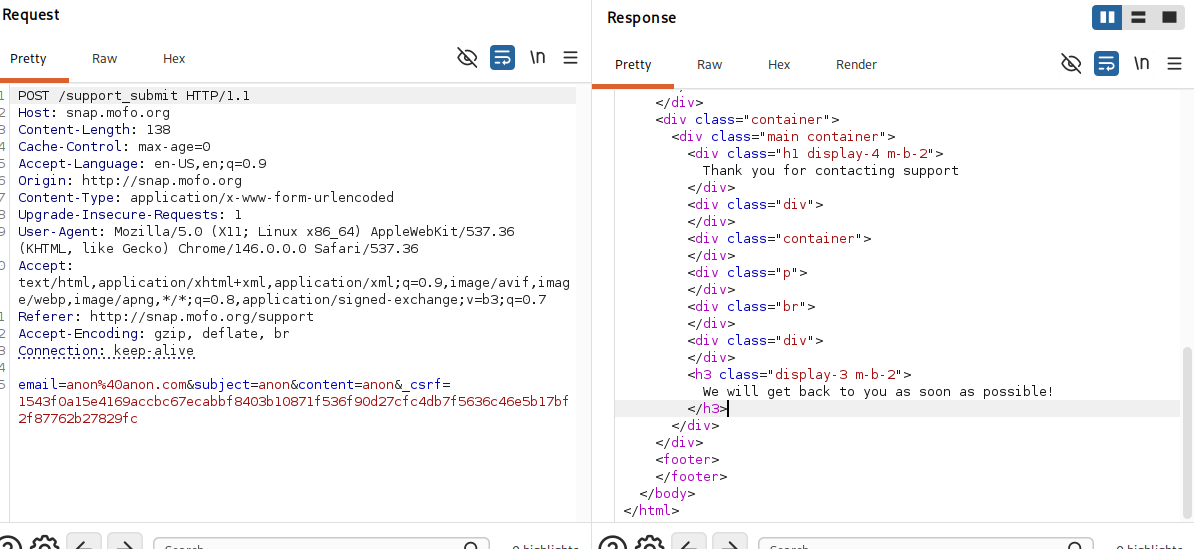Open the Response Hex tab
This screenshot has height=549, width=1194.
coord(778,65)
